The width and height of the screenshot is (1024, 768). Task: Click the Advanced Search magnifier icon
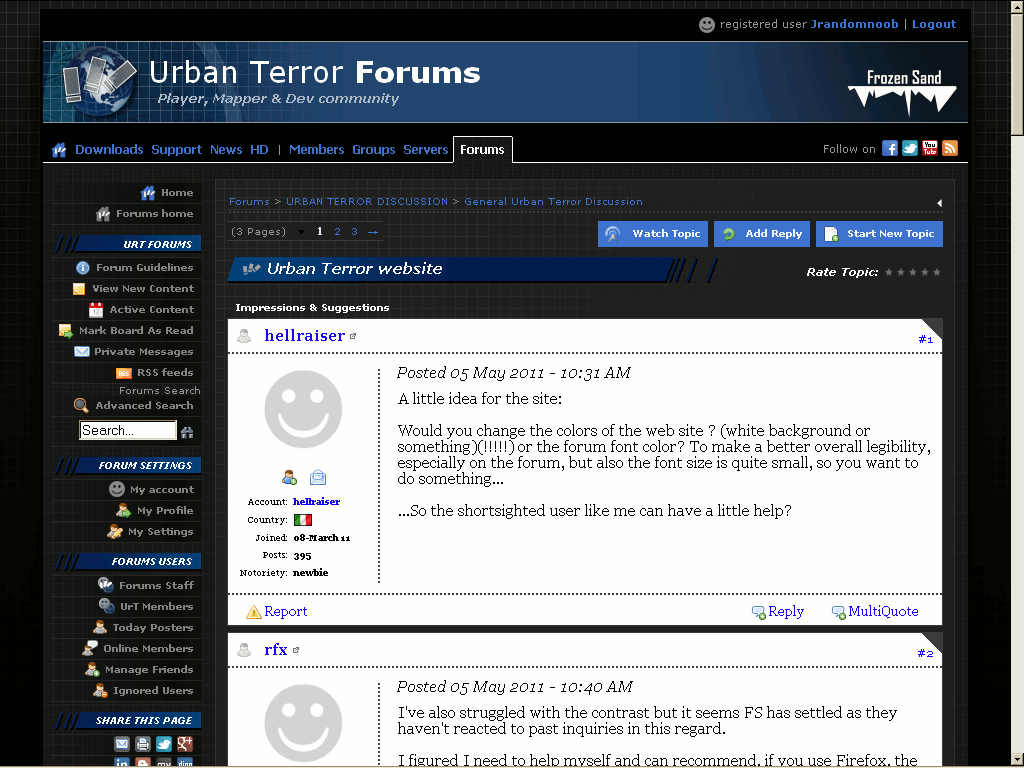pyautogui.click(x=81, y=406)
